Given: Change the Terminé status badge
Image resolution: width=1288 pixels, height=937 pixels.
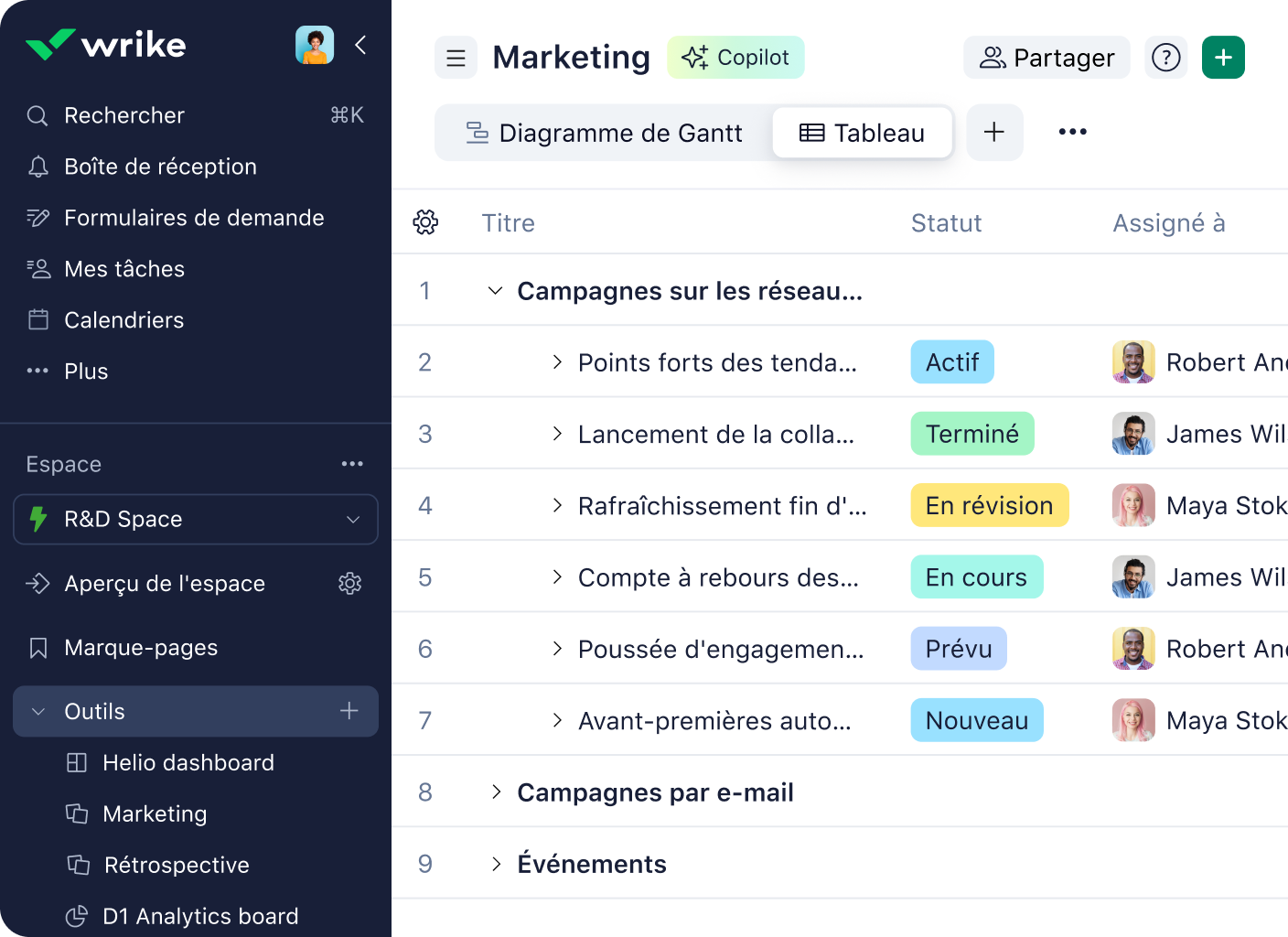Looking at the screenshot, I should (x=972, y=434).
